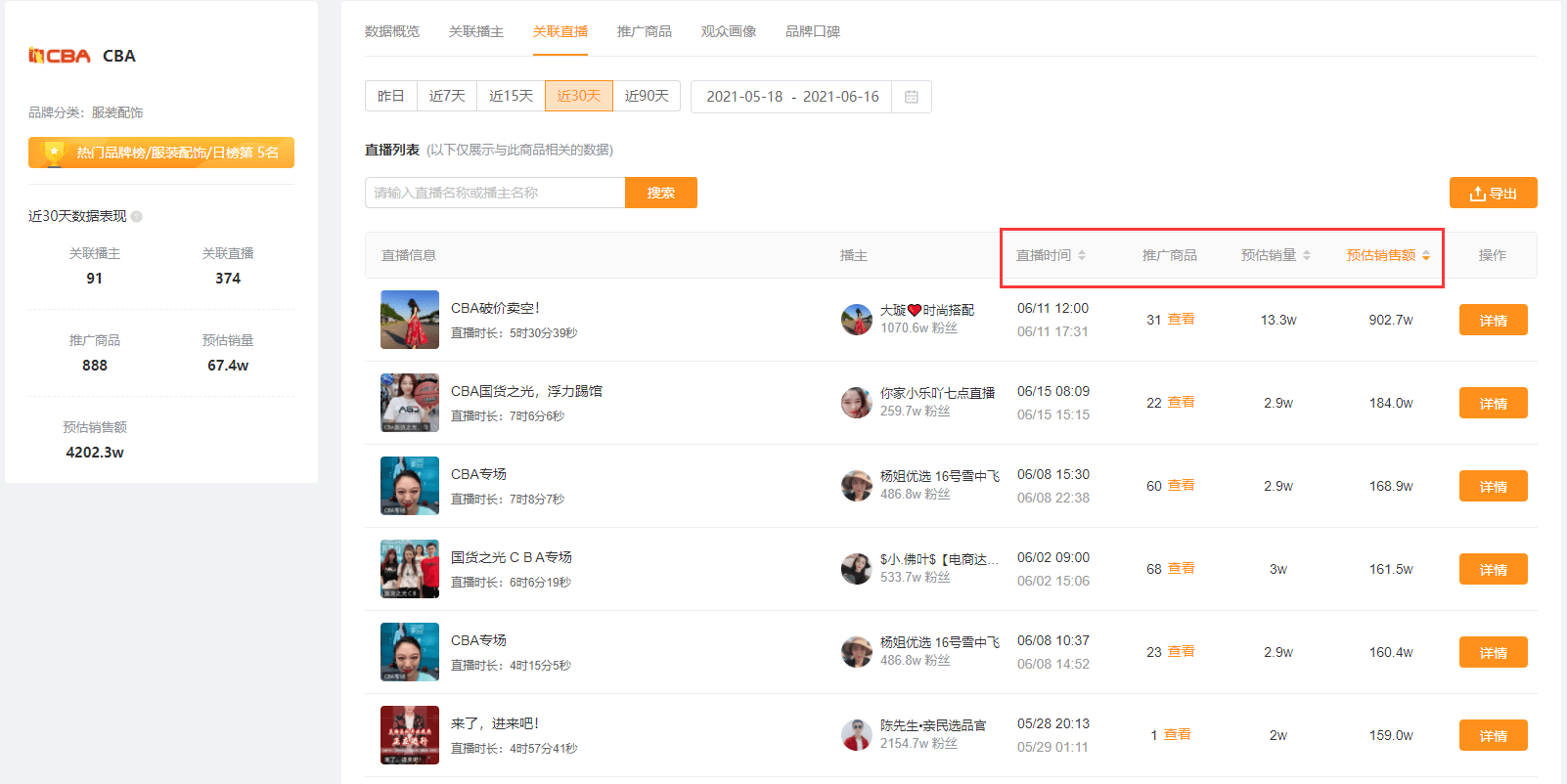Image resolution: width=1567 pixels, height=784 pixels.
Task: Click 你家小乐吖七点直播 streamer avatar
Action: click(x=857, y=403)
